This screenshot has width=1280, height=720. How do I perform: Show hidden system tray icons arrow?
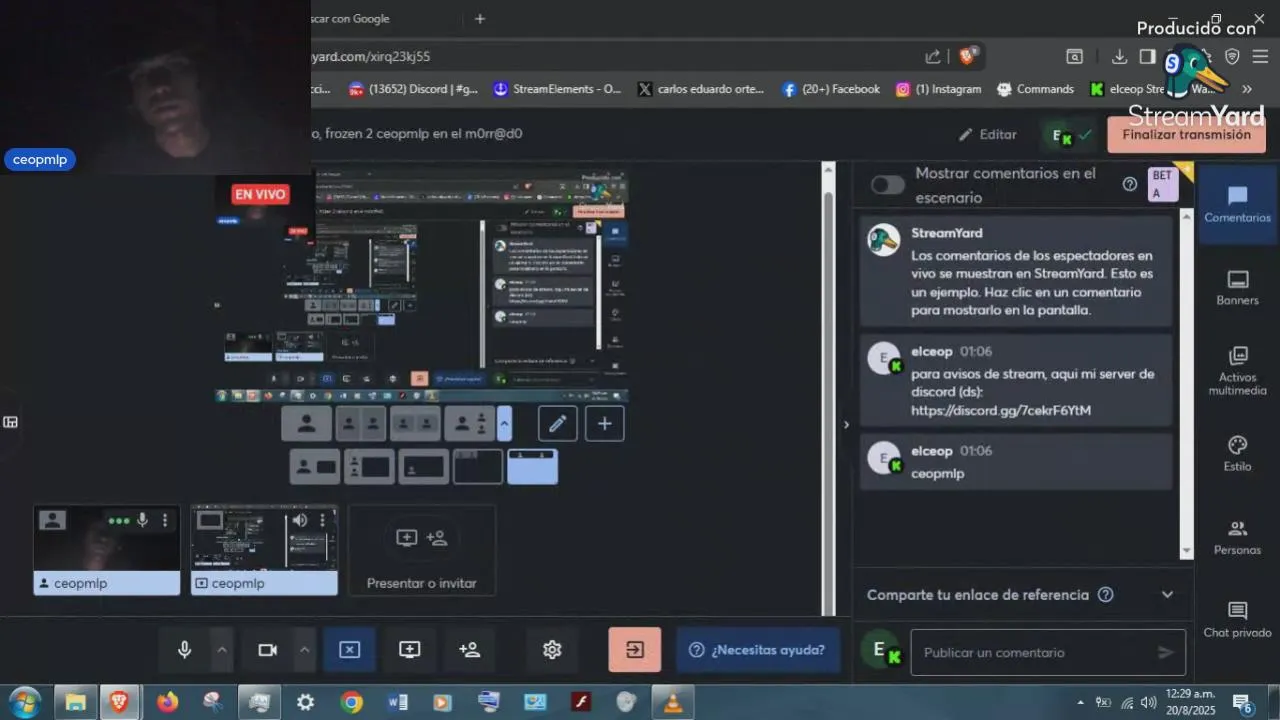pyautogui.click(x=1080, y=703)
